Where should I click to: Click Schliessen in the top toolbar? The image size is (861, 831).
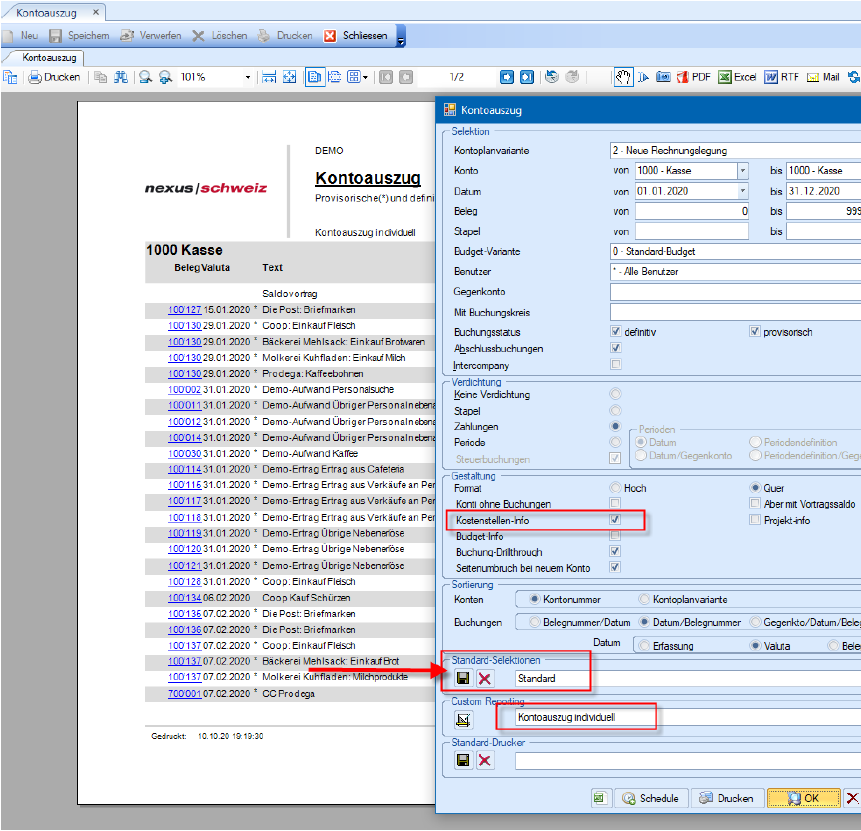tap(355, 35)
